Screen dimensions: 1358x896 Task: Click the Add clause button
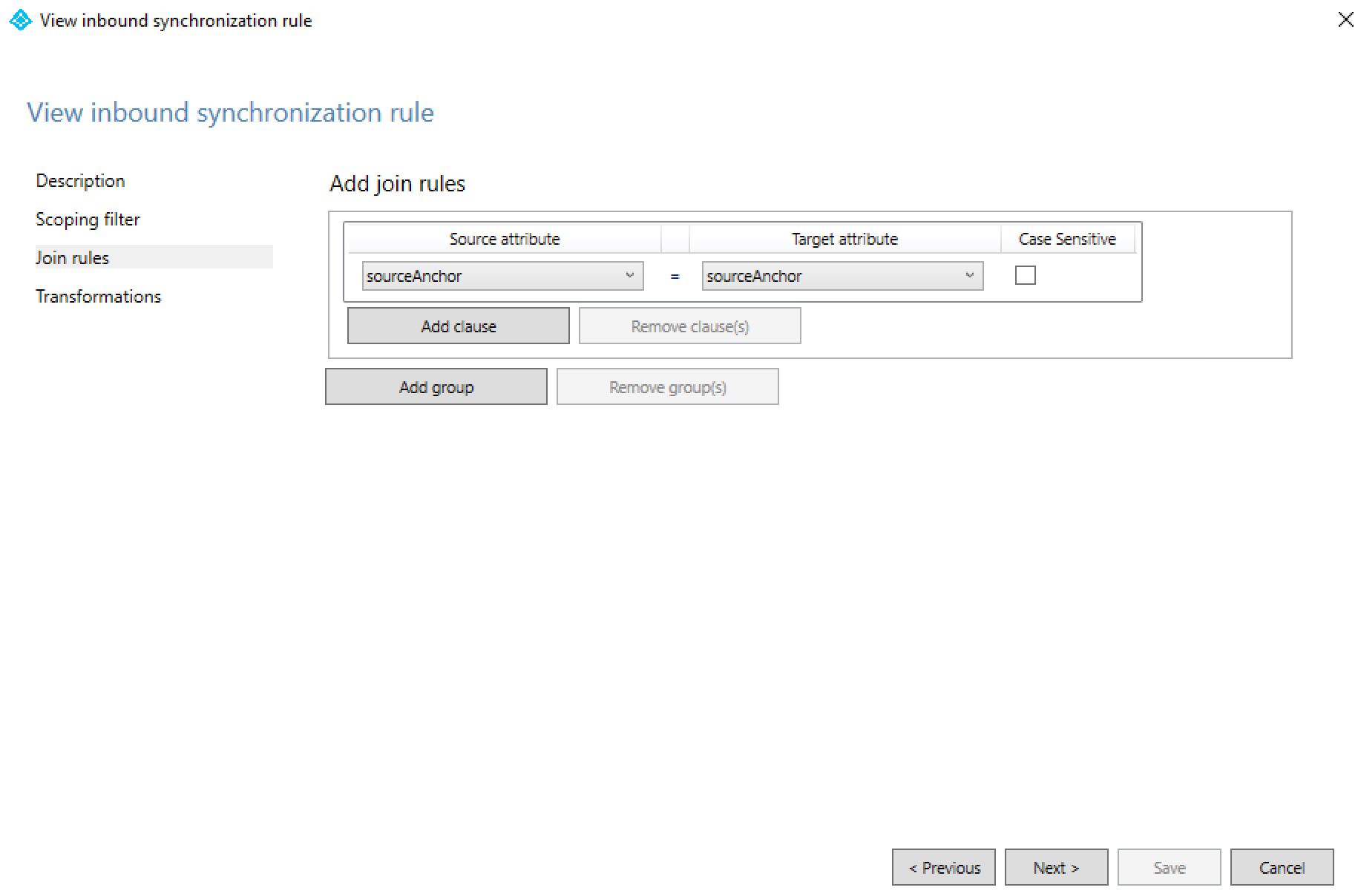tap(459, 326)
